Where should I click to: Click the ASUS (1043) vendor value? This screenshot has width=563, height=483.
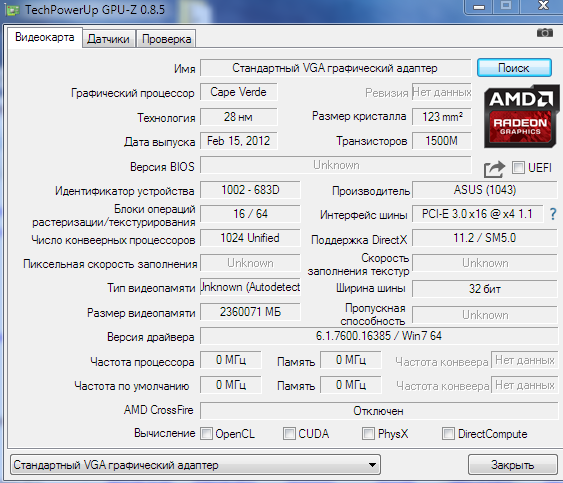pyautogui.click(x=485, y=190)
